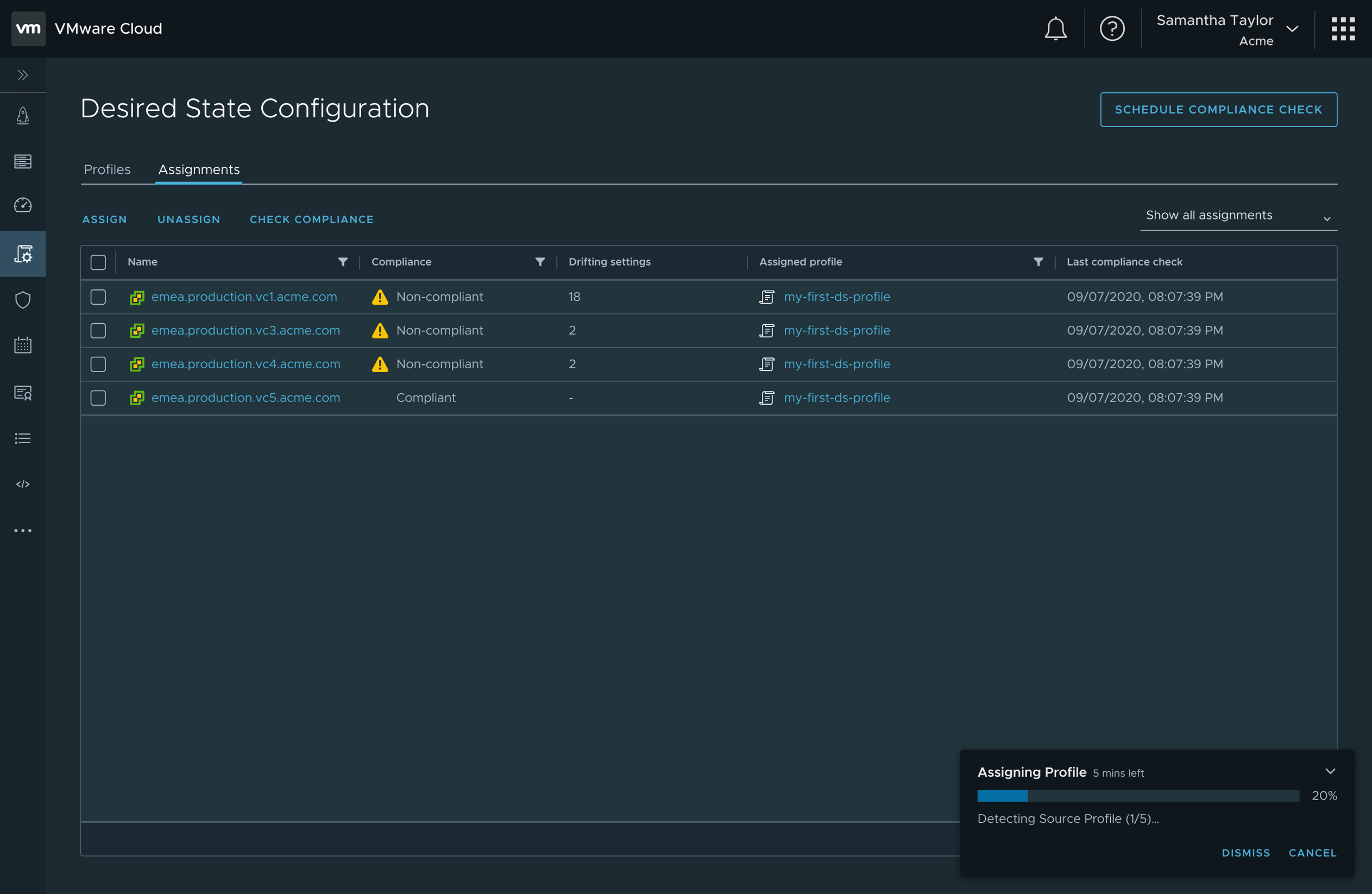The width and height of the screenshot is (1372, 894).
Task: Click the vCenter icon for emea.production.vc1
Action: (x=137, y=297)
